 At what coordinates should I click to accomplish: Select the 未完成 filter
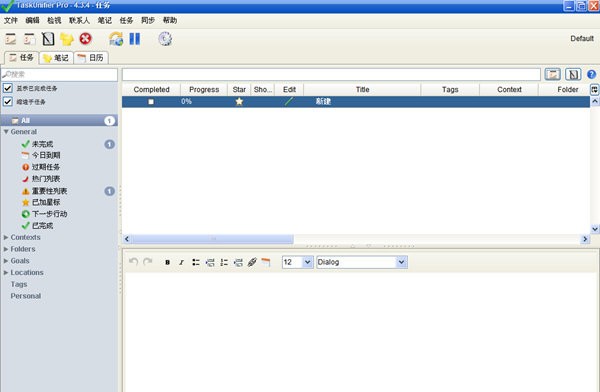pyautogui.click(x=42, y=144)
